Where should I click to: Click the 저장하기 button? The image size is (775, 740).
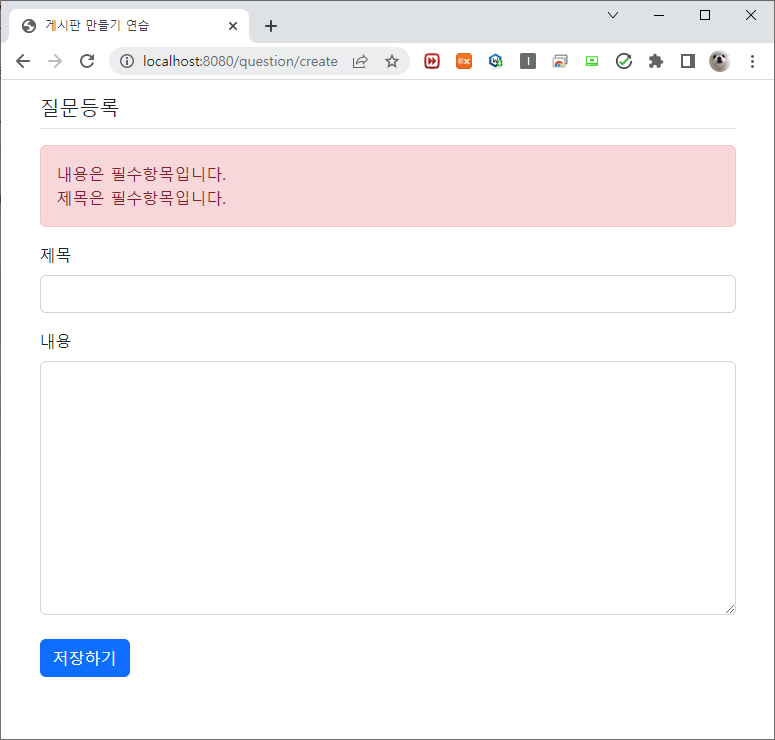tap(85, 658)
